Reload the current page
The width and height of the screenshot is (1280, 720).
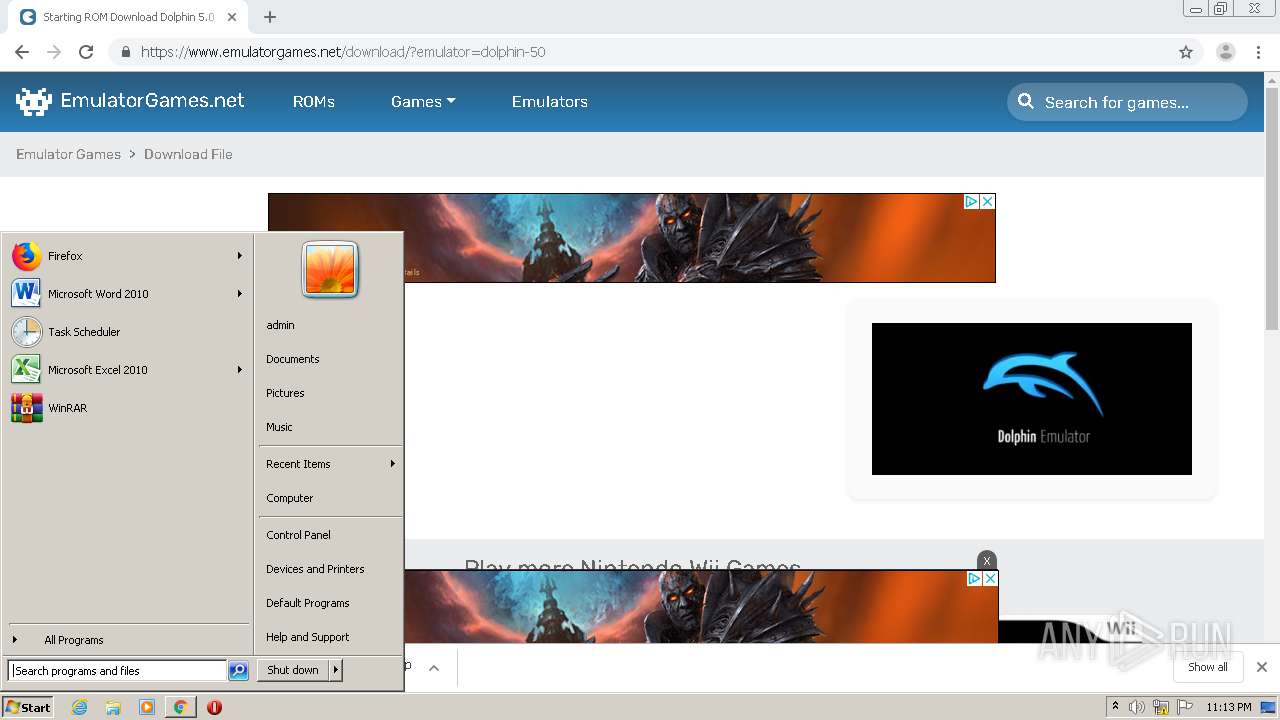pos(86,52)
